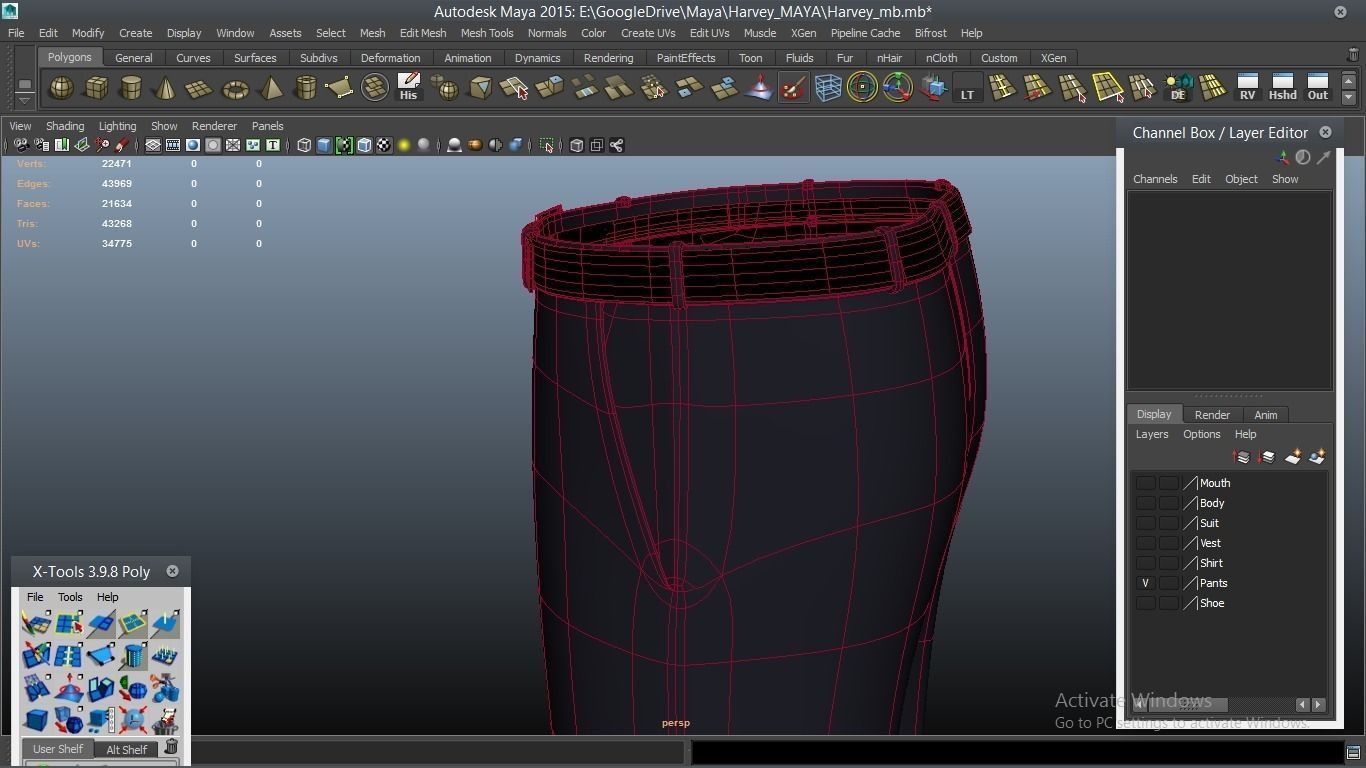The height and width of the screenshot is (768, 1366).
Task: Toggle the display type box for Mouth layer
Action: click(1168, 483)
